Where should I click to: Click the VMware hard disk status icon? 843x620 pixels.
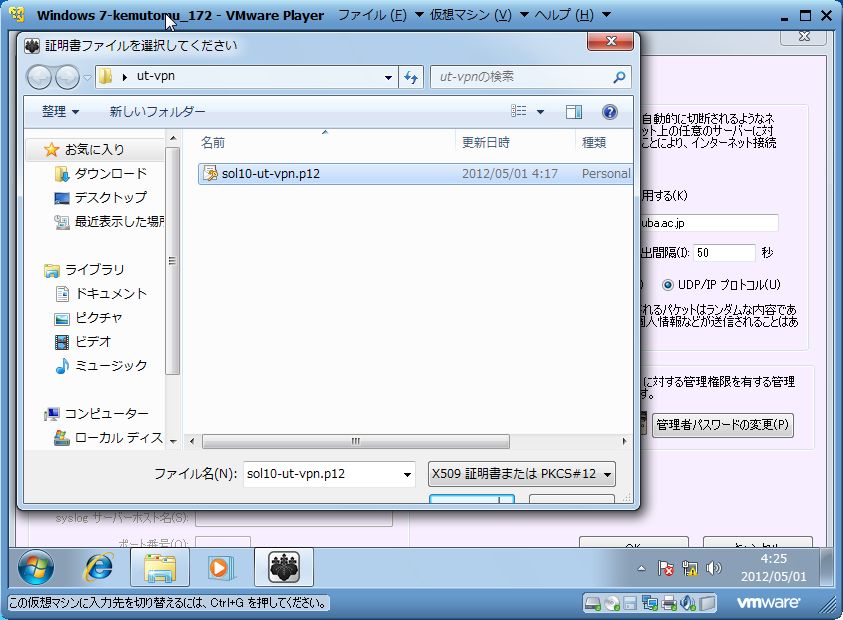(x=593, y=603)
